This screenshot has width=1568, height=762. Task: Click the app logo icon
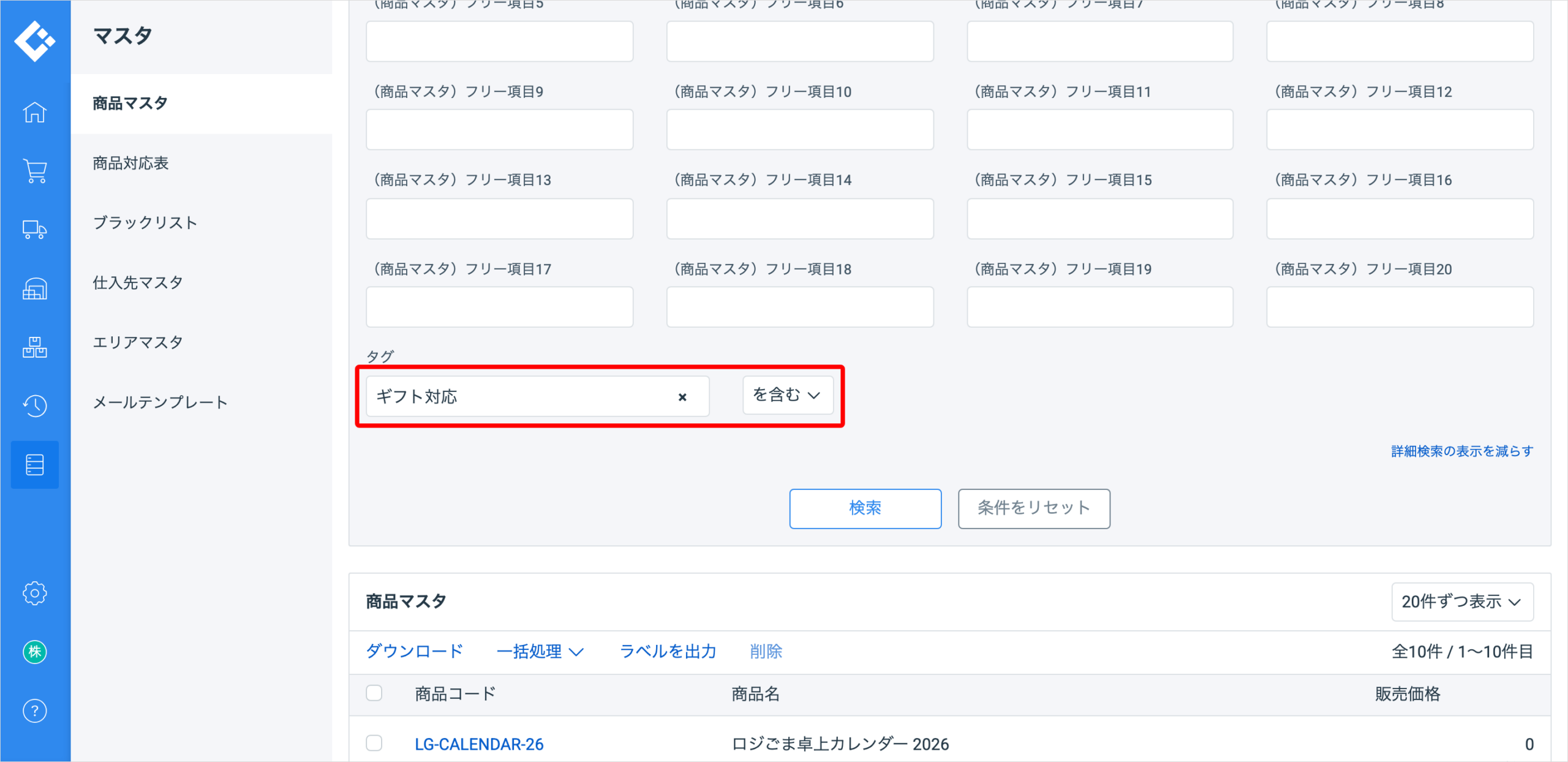[x=35, y=41]
